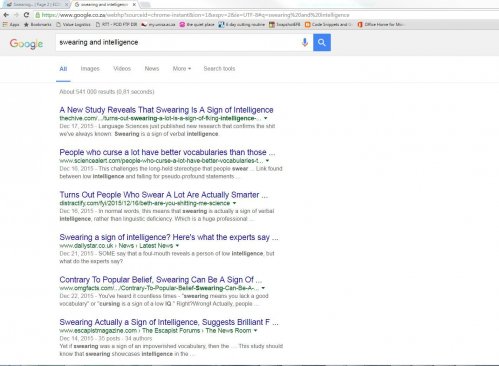Click the browser back arrow
Image resolution: width=499 pixels, height=366 pixels.
[x=6, y=15]
